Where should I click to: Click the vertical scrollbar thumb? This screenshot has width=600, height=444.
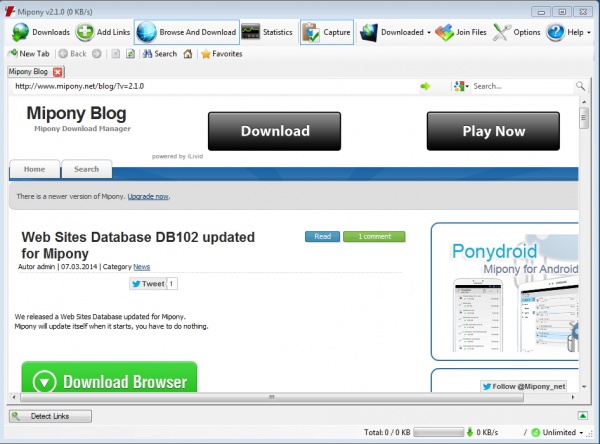tap(584, 118)
